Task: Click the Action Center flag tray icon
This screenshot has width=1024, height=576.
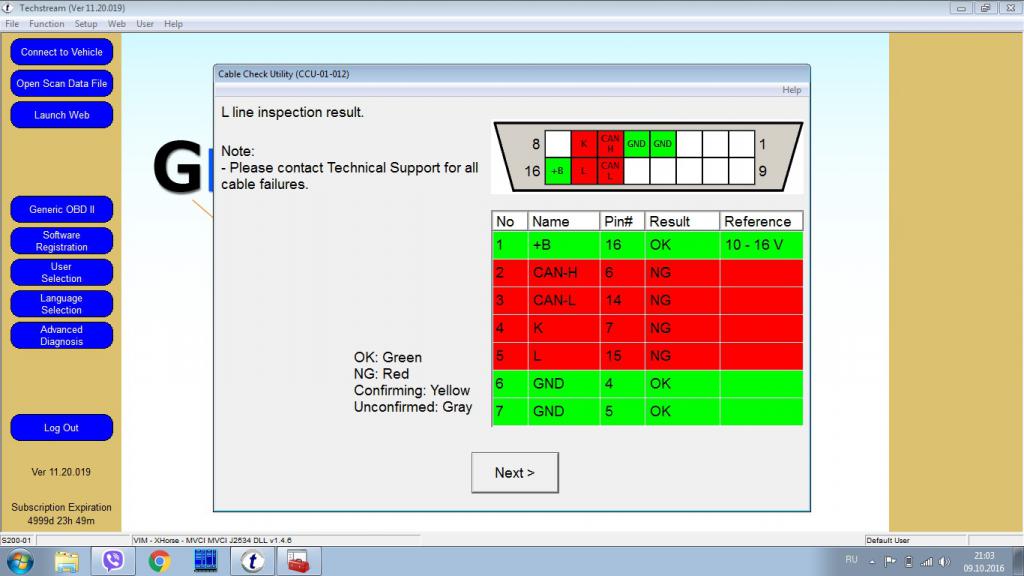Action: (x=890, y=561)
